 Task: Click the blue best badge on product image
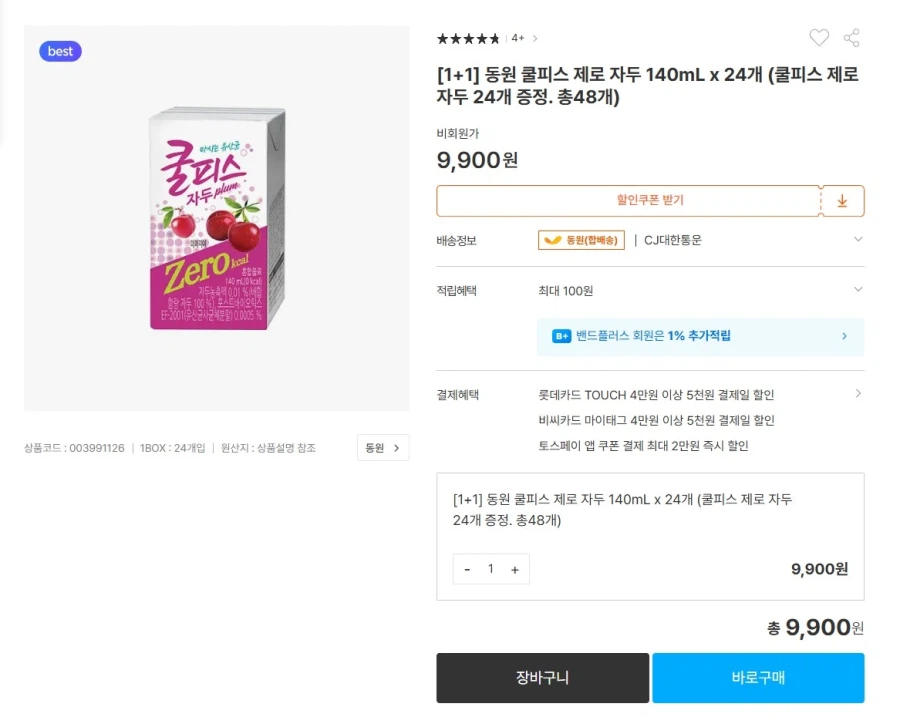[60, 51]
